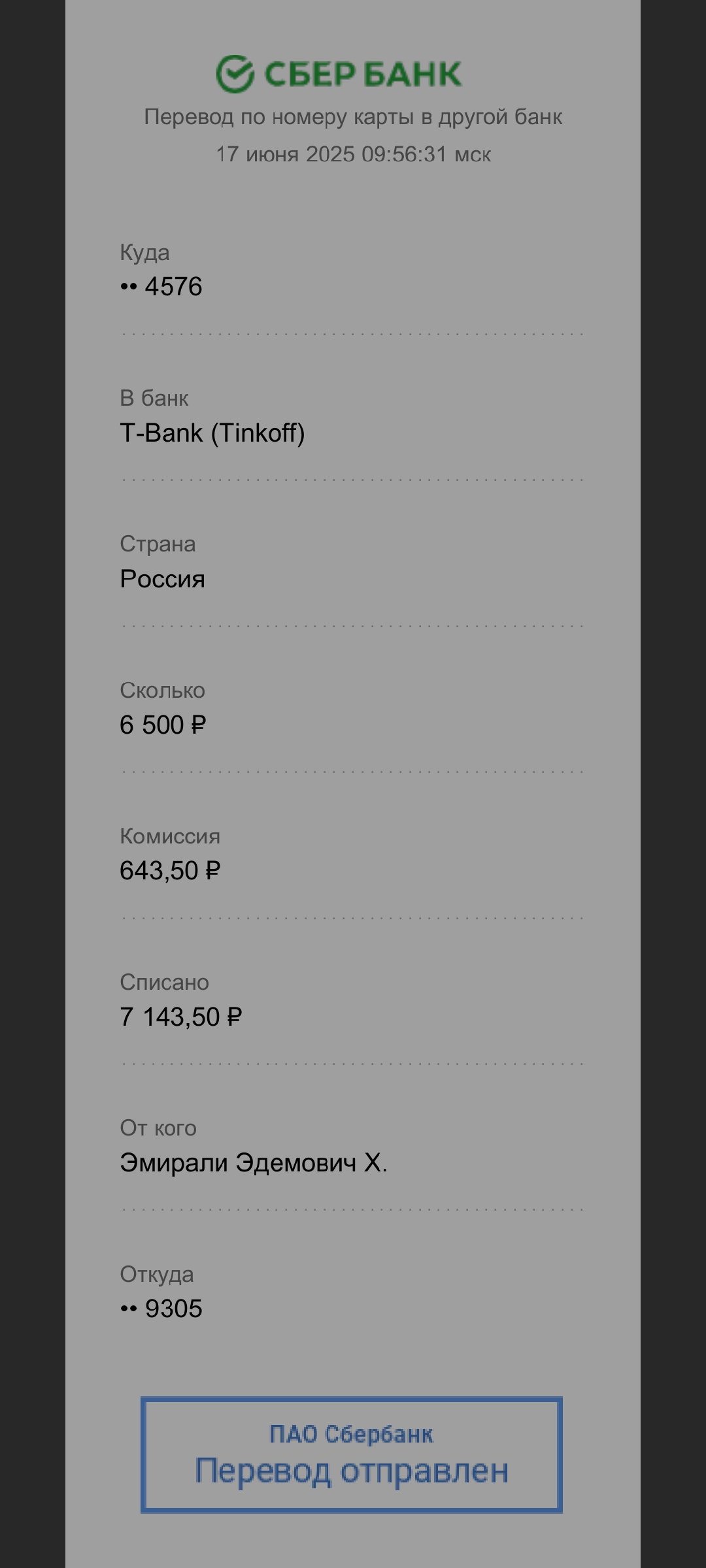Click the Комиссия label

[170, 836]
